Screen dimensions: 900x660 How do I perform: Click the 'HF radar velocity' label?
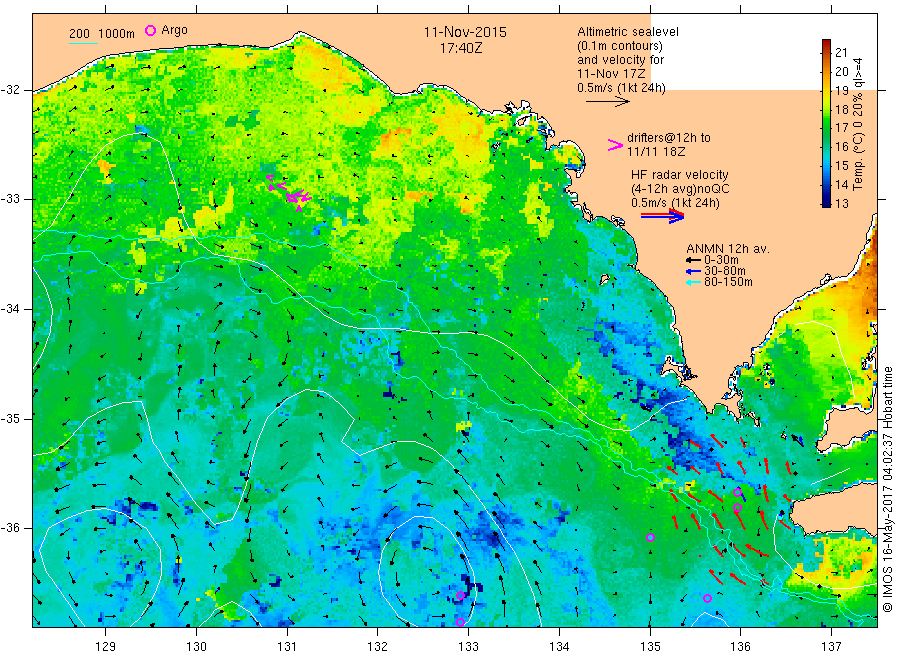tap(680, 175)
